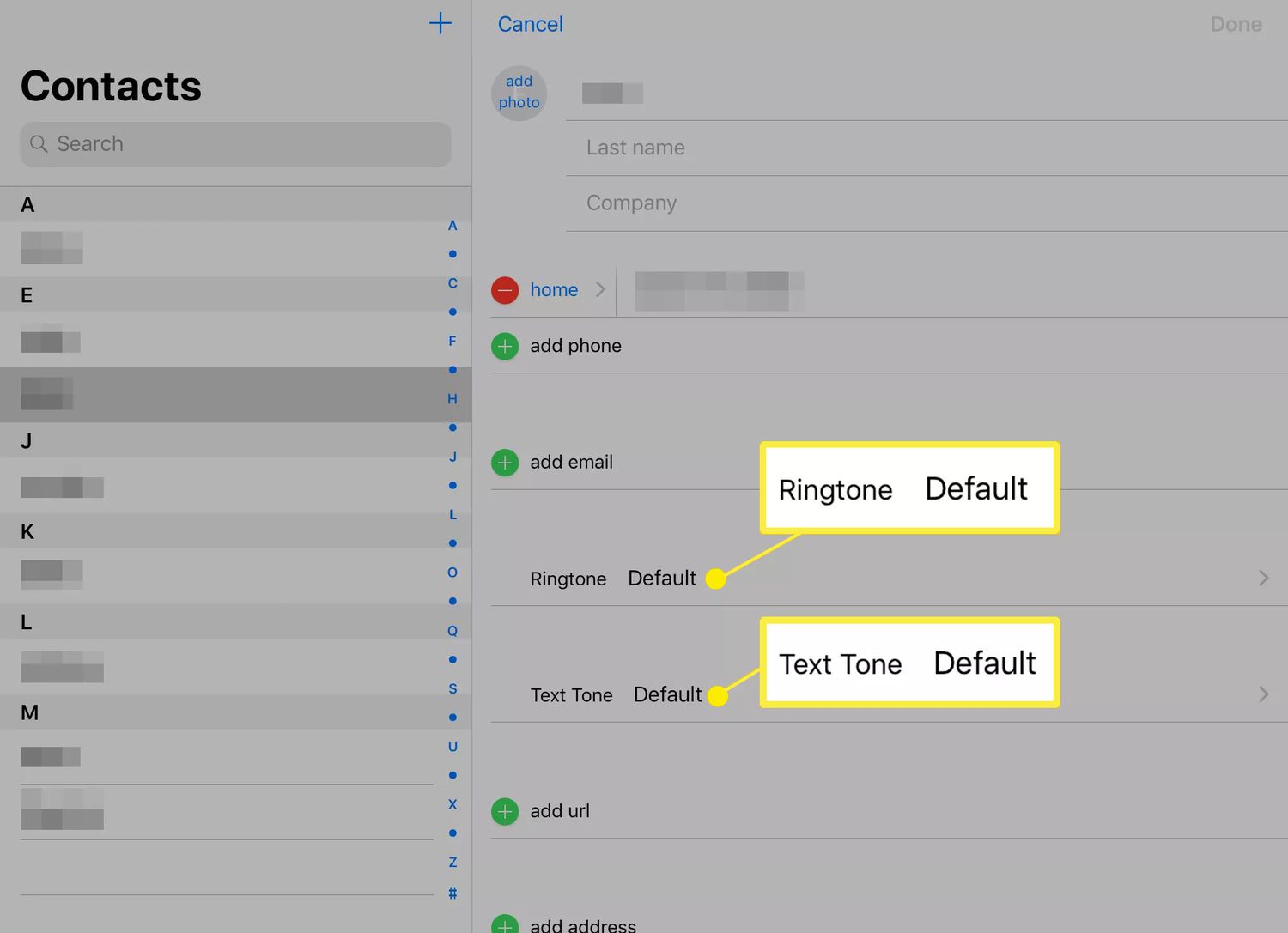Expand Ringtone options via right chevron
Viewport: 1288px width, 933px height.
[1263, 579]
